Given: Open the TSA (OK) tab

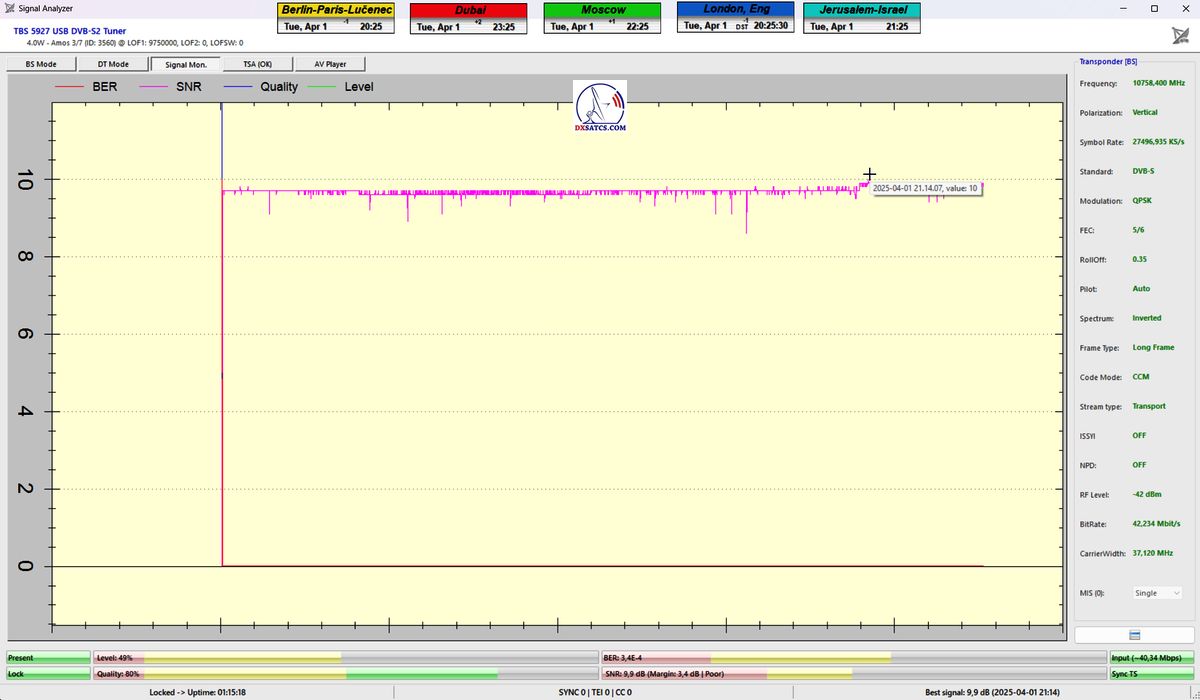Looking at the screenshot, I should coord(257,64).
